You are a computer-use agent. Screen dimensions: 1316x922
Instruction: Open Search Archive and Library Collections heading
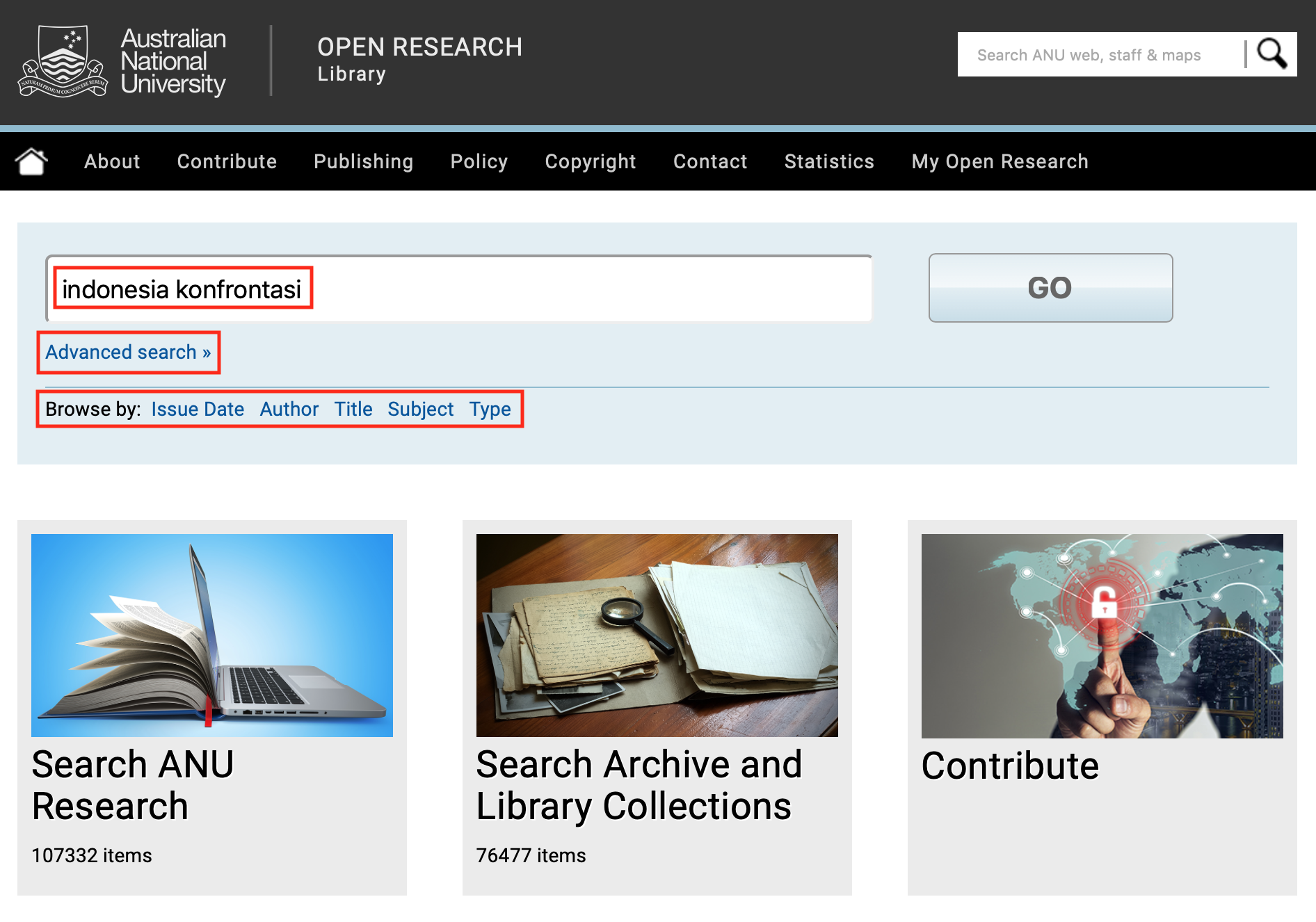639,785
